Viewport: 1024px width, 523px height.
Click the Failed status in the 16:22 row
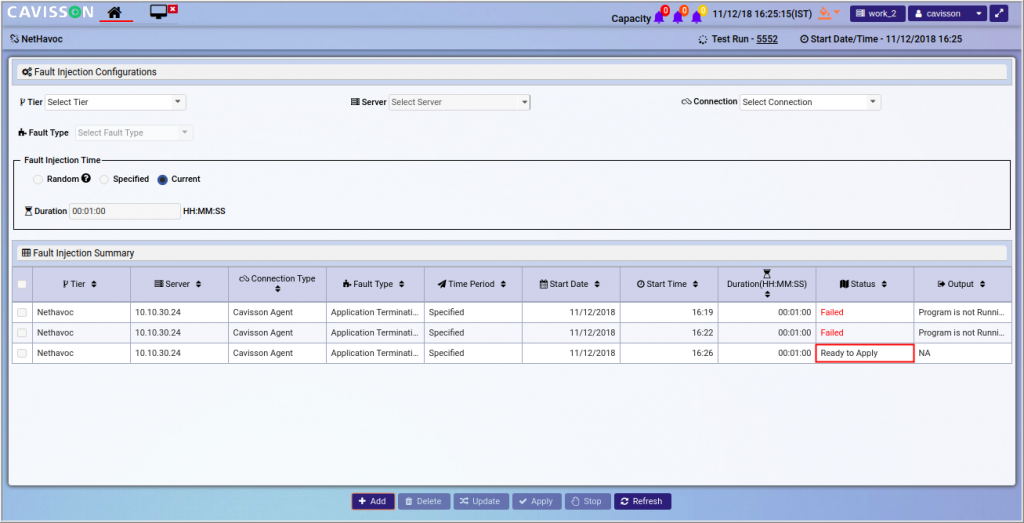[832, 333]
